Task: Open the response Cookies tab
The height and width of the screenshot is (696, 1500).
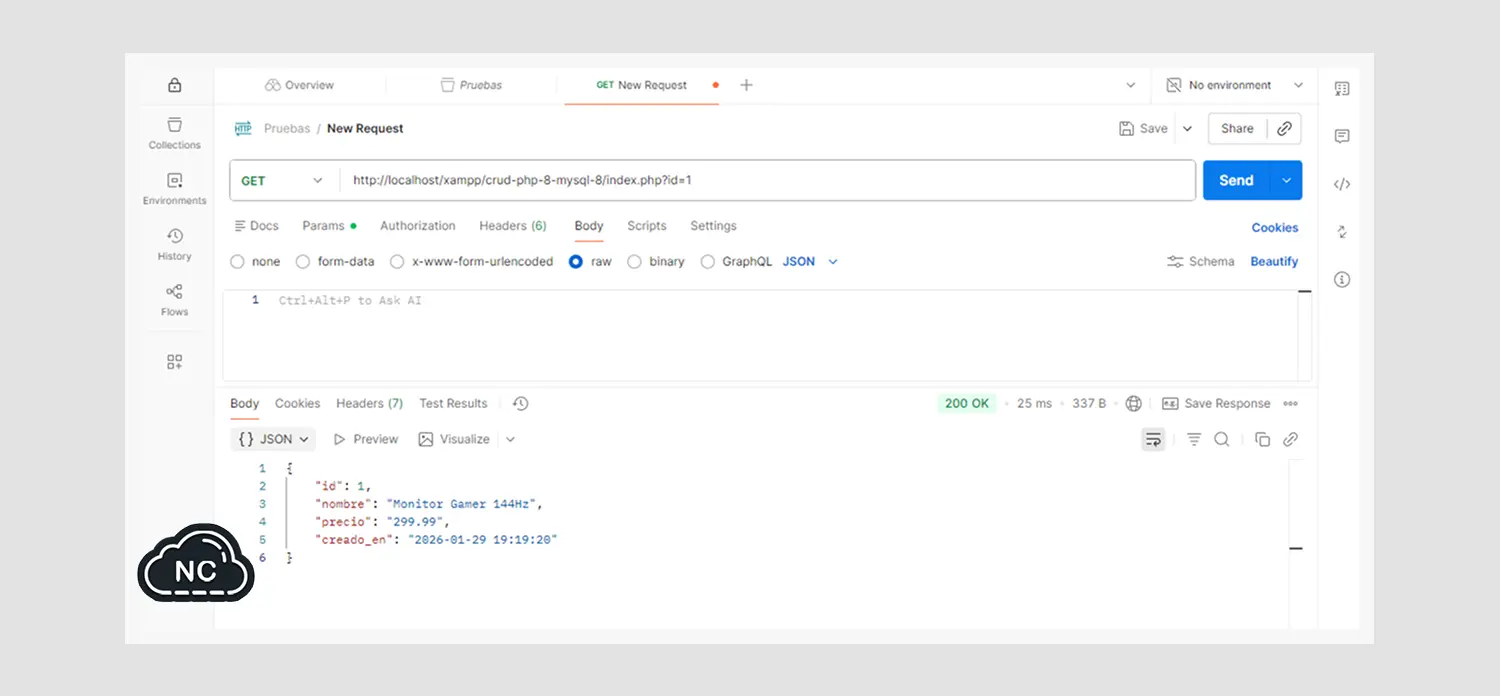Action: click(298, 404)
